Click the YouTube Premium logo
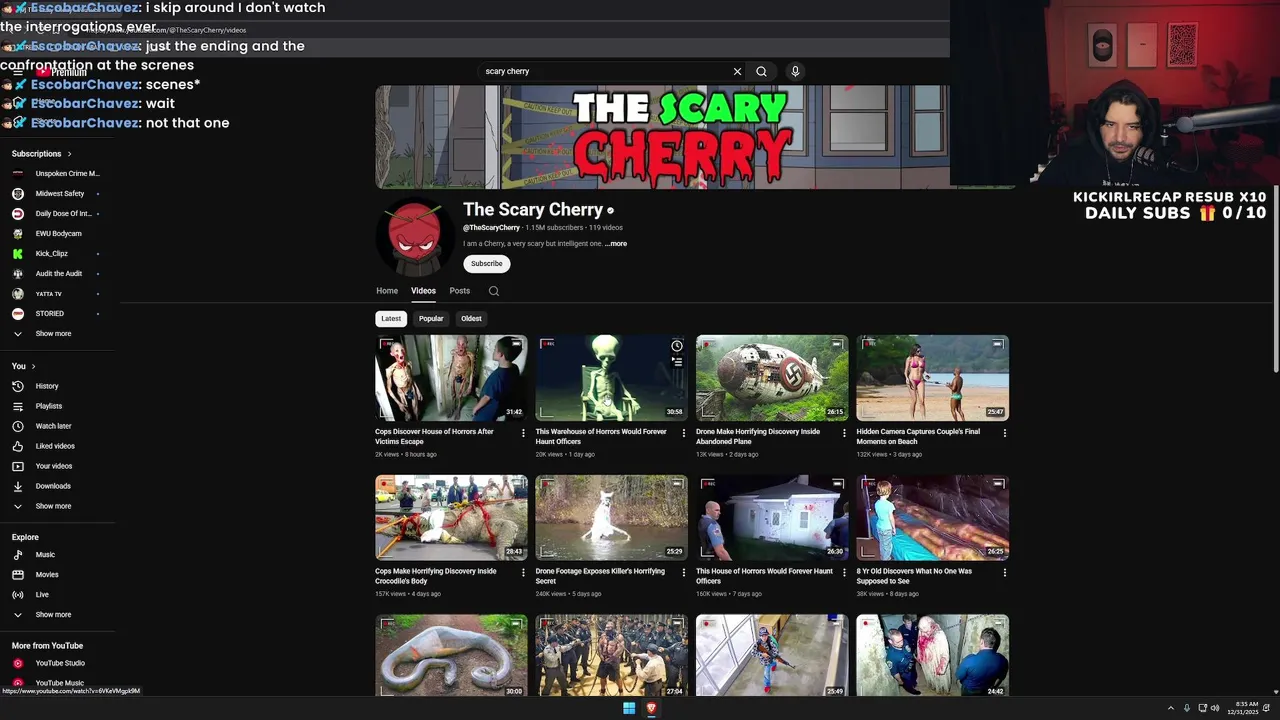The height and width of the screenshot is (720, 1280). coord(62,72)
